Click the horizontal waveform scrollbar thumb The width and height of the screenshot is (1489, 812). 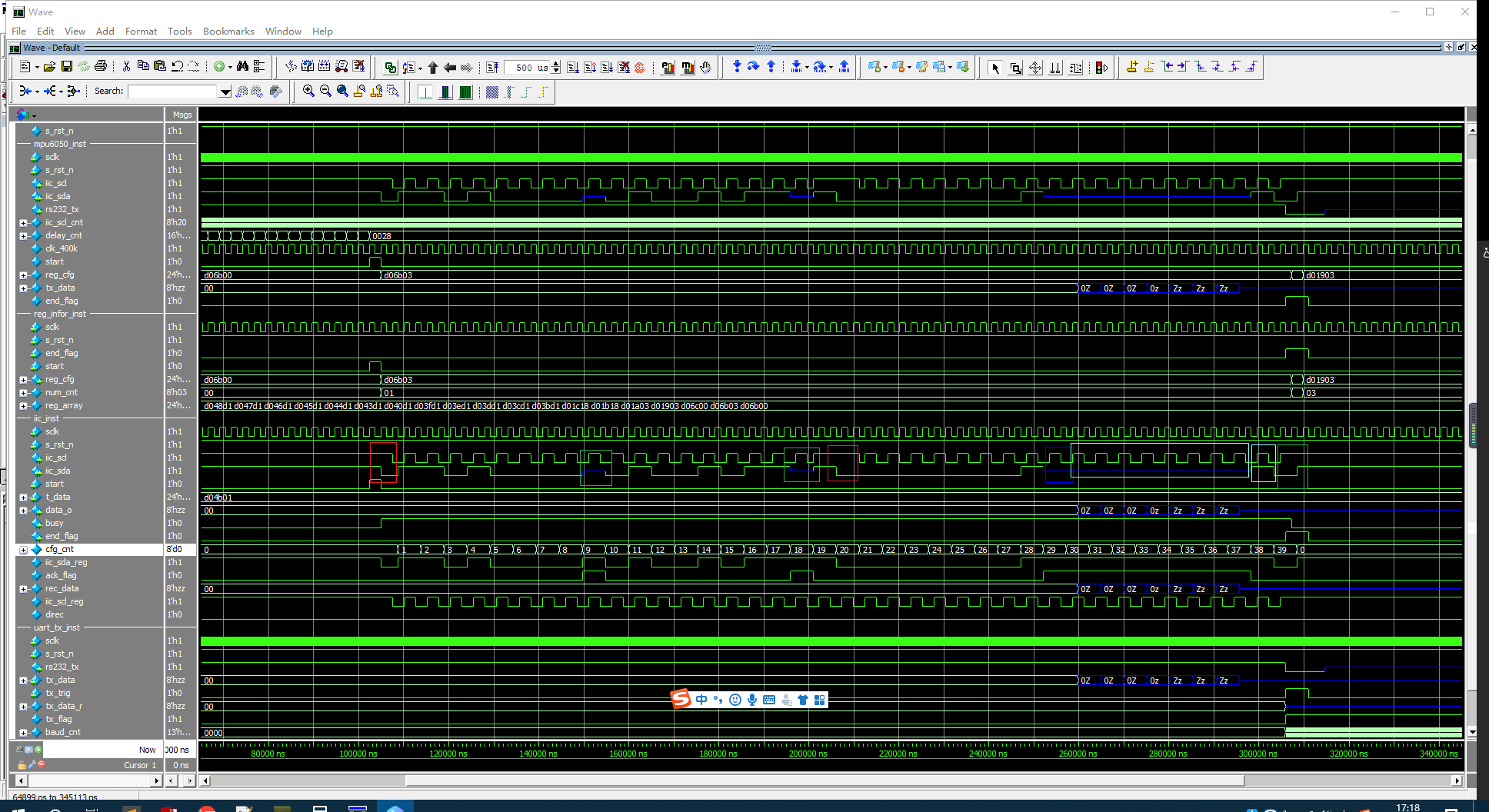click(x=824, y=780)
